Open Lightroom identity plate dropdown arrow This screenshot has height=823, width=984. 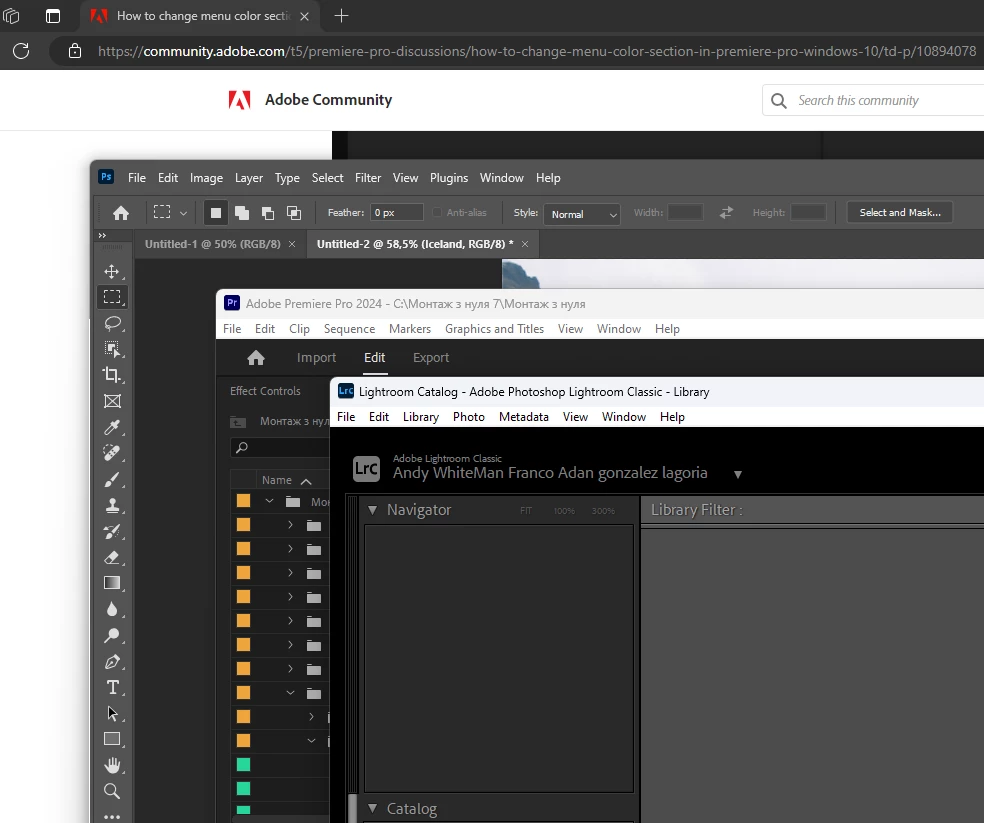[x=738, y=475]
